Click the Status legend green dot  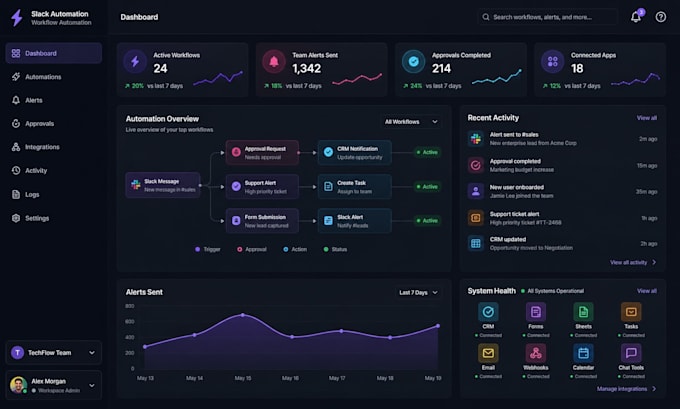326,249
